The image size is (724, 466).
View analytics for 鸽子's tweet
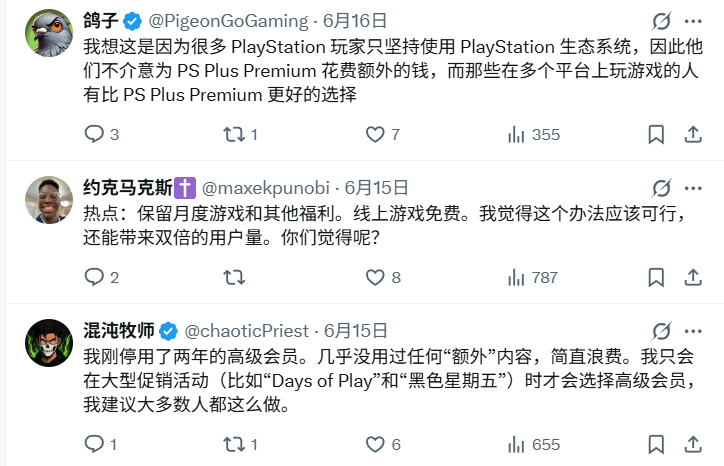click(518, 134)
